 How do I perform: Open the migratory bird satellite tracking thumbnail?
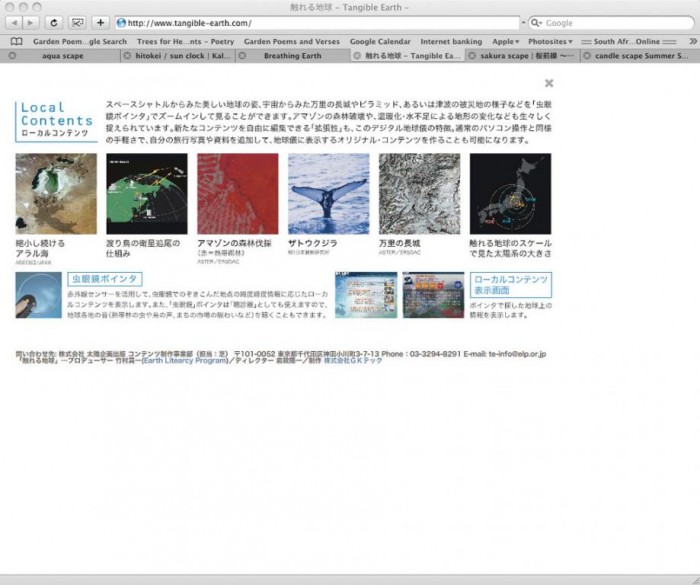pos(147,194)
